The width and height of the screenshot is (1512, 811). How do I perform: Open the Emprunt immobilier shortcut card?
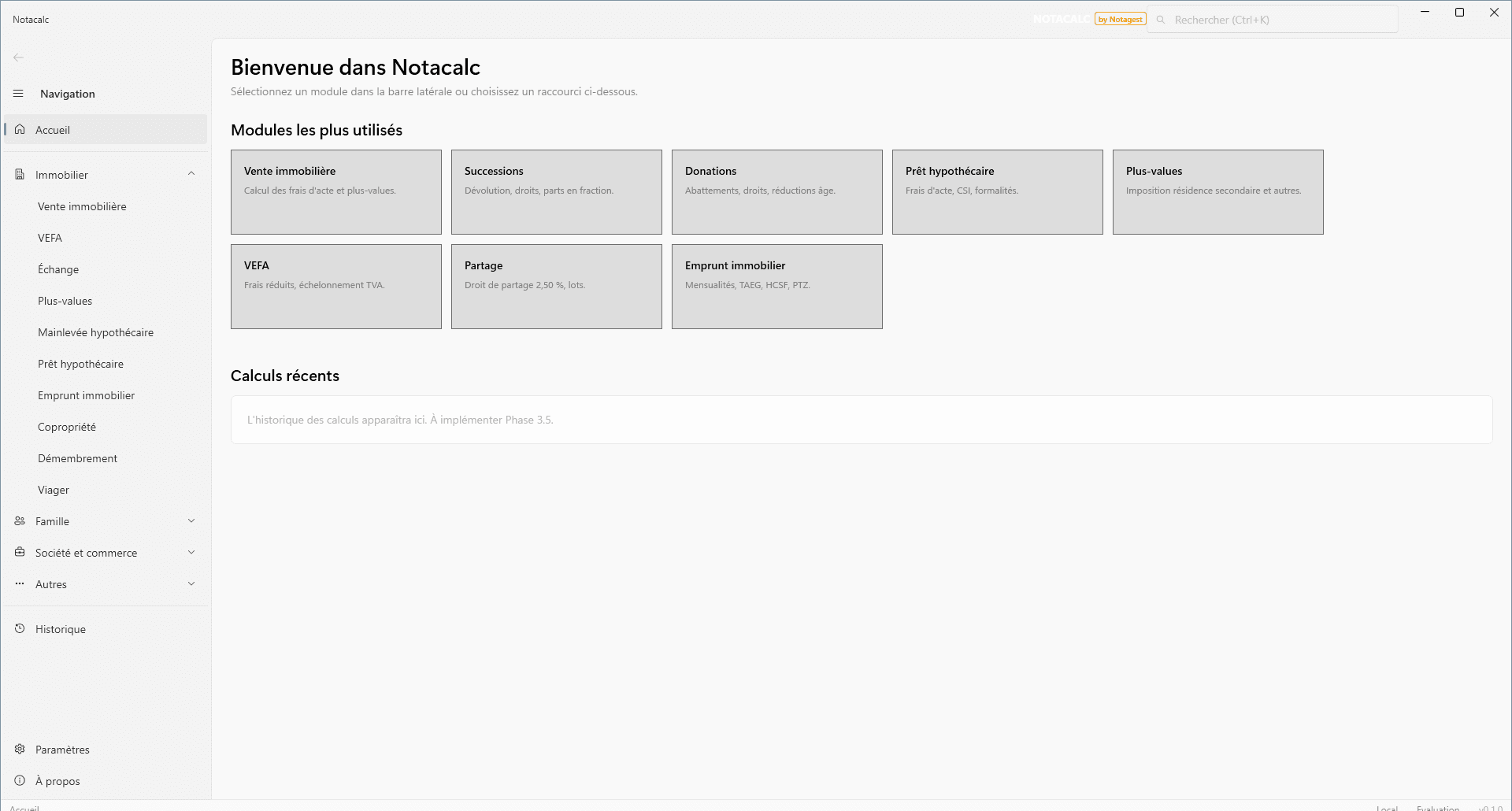(777, 287)
